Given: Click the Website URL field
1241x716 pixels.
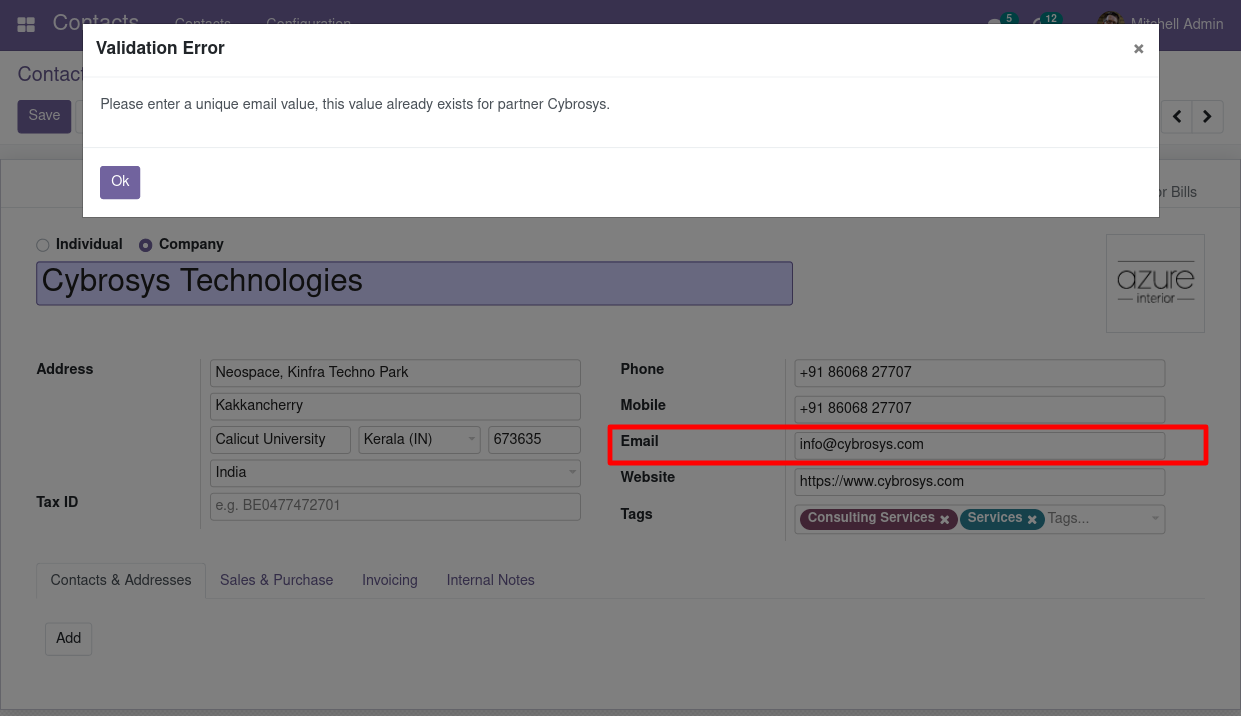Looking at the screenshot, I should (x=979, y=482).
